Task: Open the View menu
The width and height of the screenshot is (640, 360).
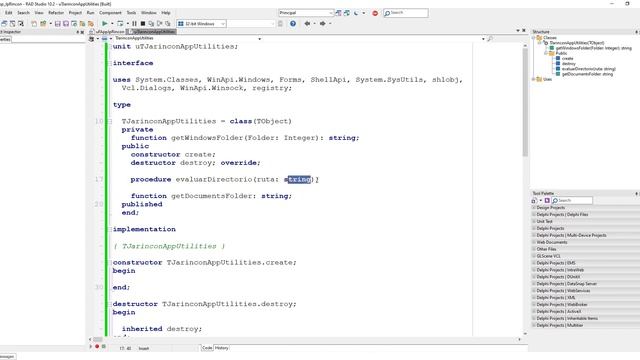Action: point(39,13)
